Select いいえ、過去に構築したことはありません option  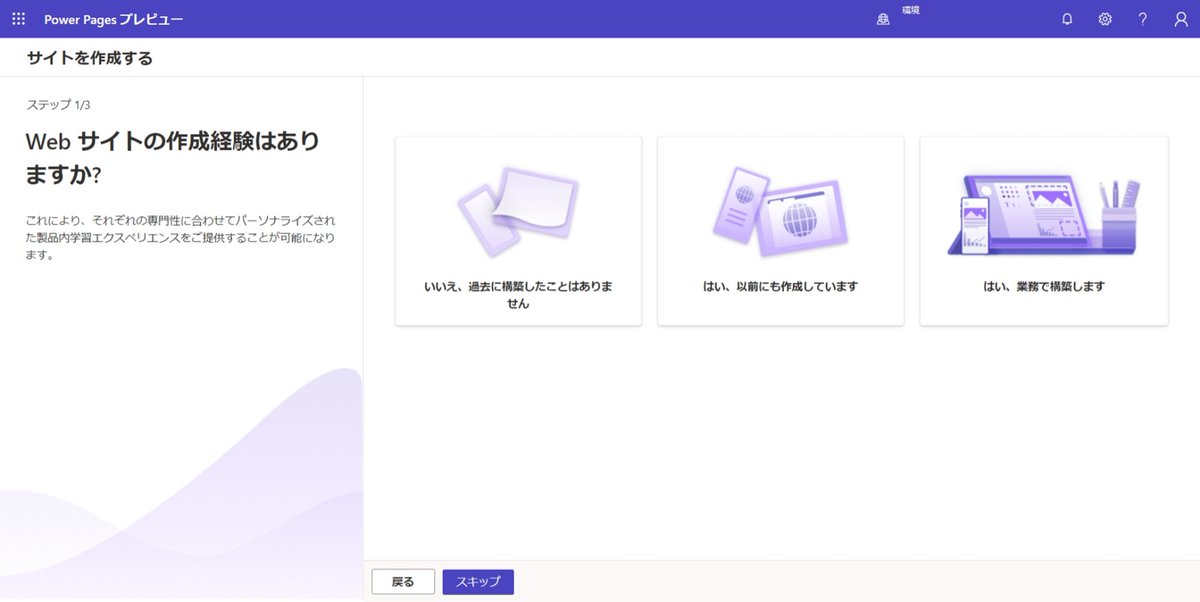(517, 230)
